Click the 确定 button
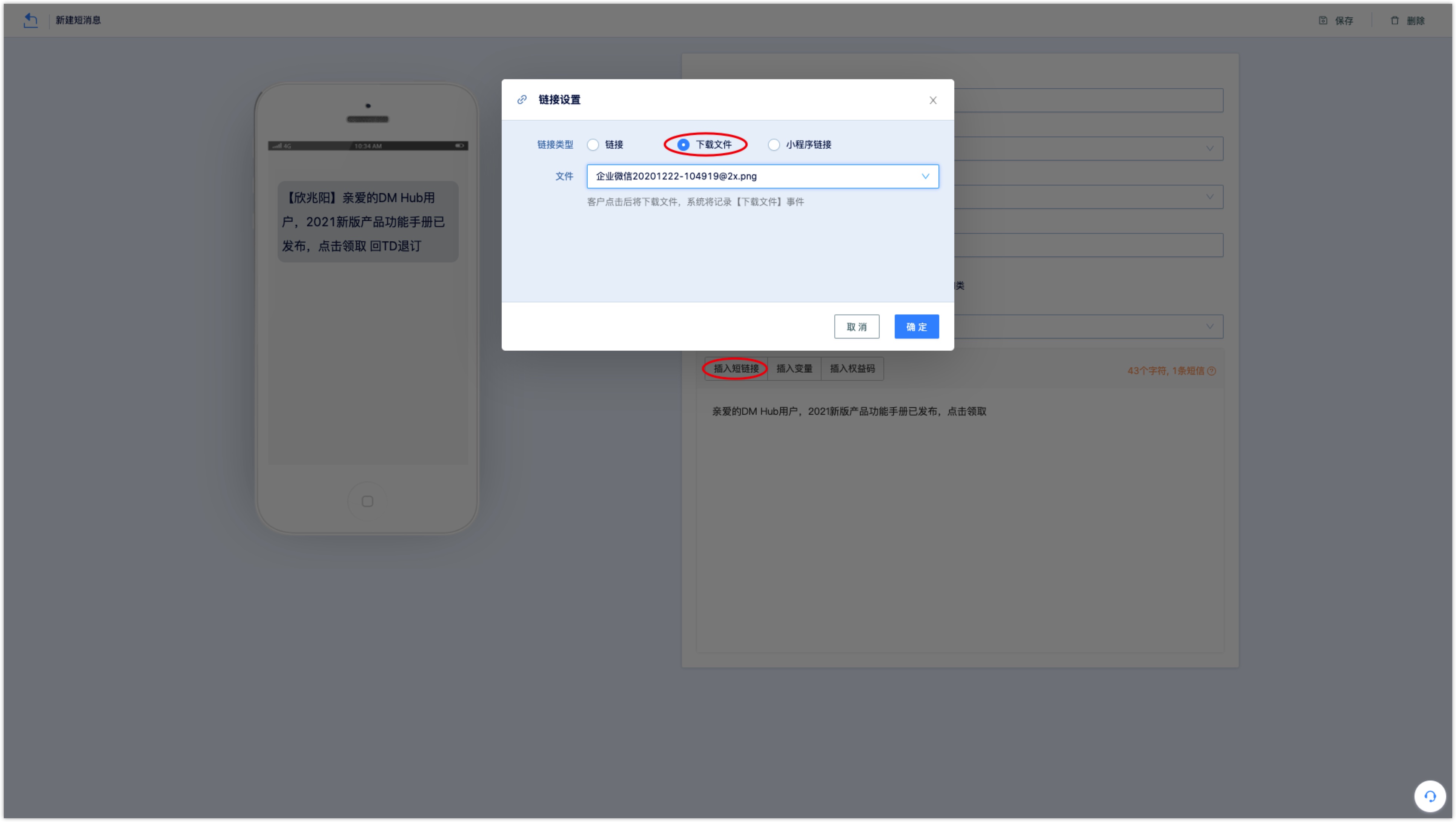 (916, 327)
